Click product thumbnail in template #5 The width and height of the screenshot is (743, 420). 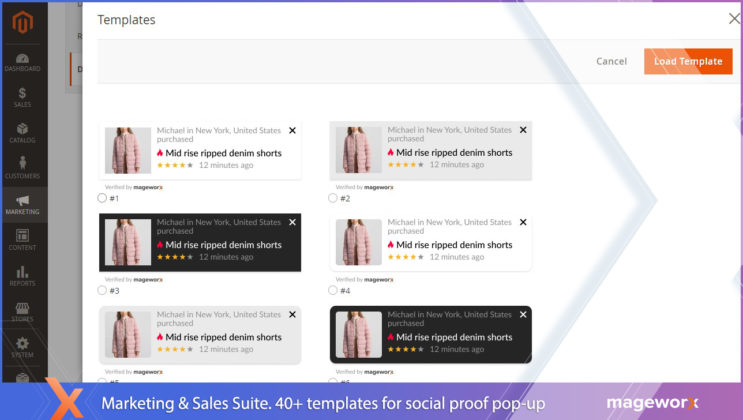click(x=128, y=335)
